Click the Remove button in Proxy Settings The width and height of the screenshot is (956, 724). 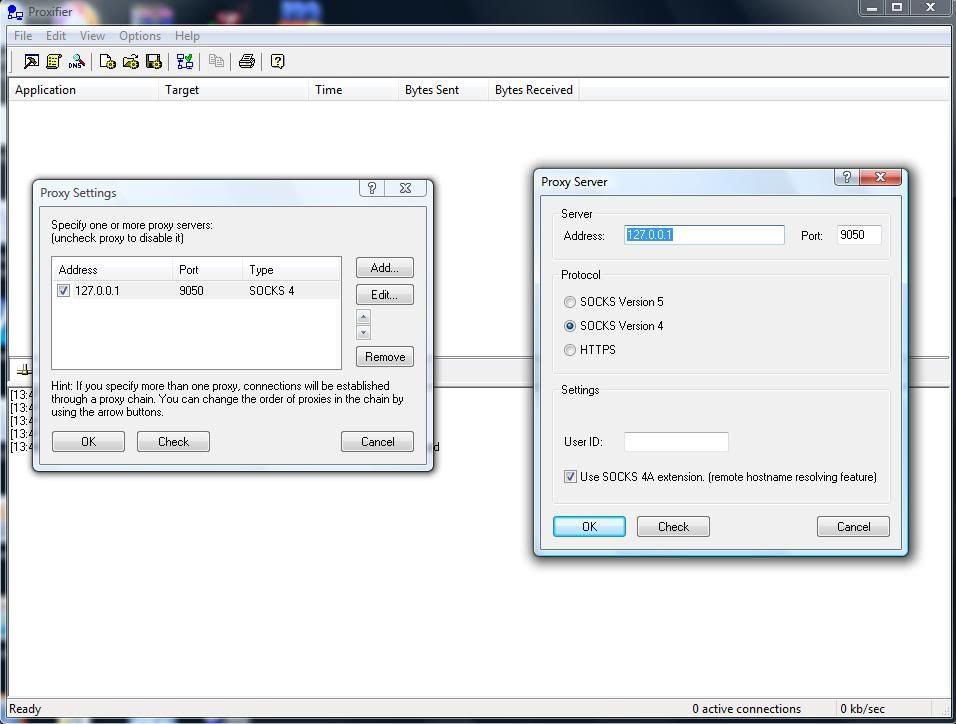pyautogui.click(x=385, y=357)
